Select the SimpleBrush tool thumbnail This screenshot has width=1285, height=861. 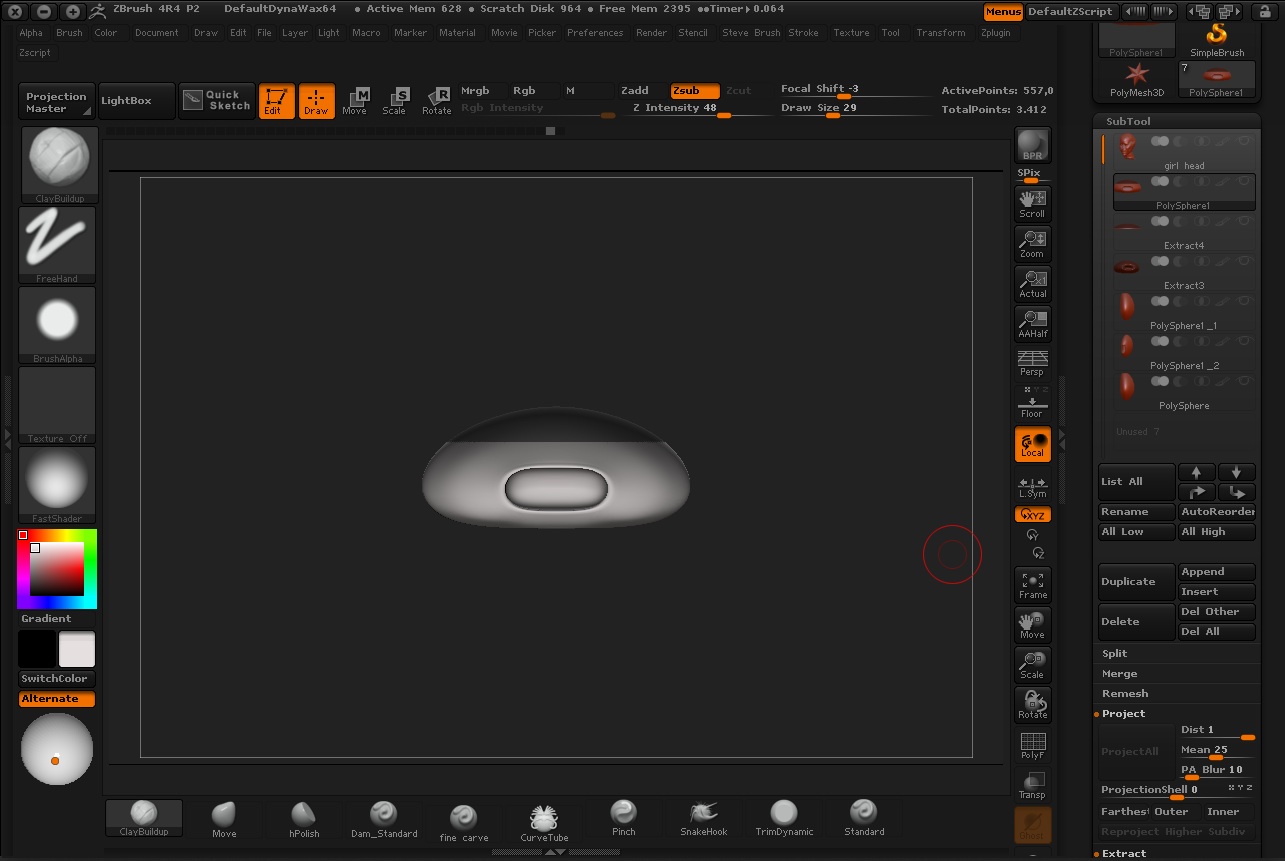click(1217, 41)
